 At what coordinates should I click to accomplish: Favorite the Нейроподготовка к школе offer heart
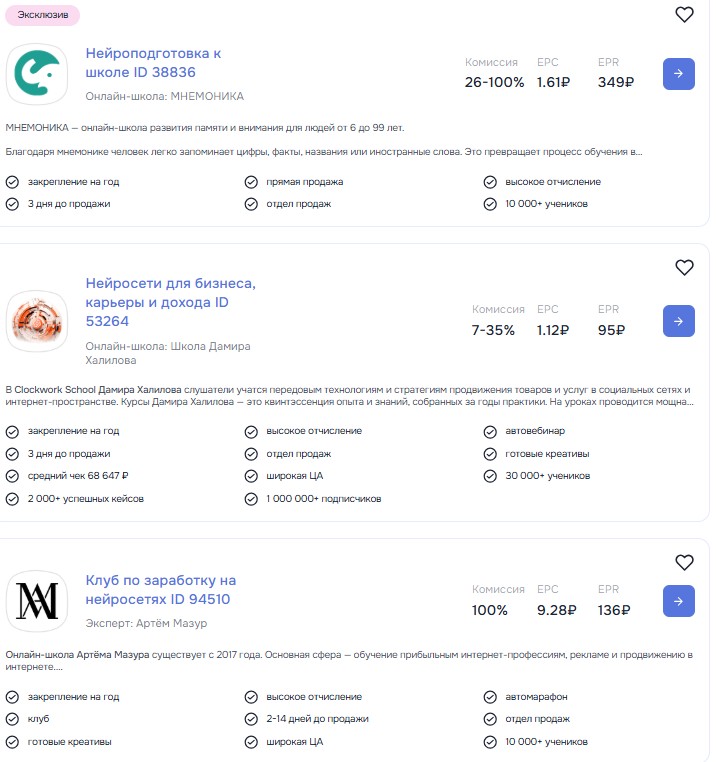[684, 15]
